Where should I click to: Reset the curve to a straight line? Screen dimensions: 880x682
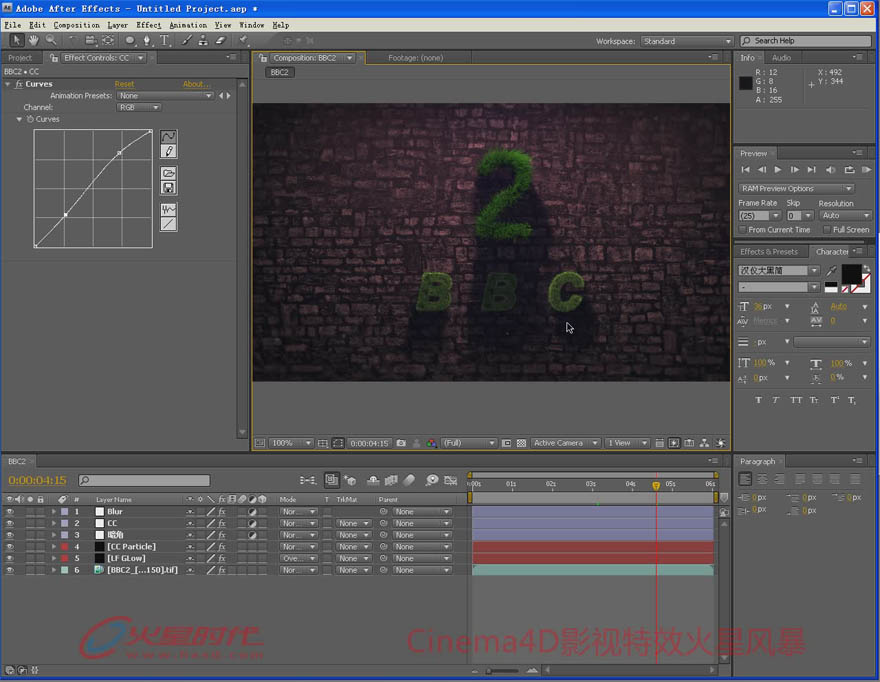tap(168, 224)
